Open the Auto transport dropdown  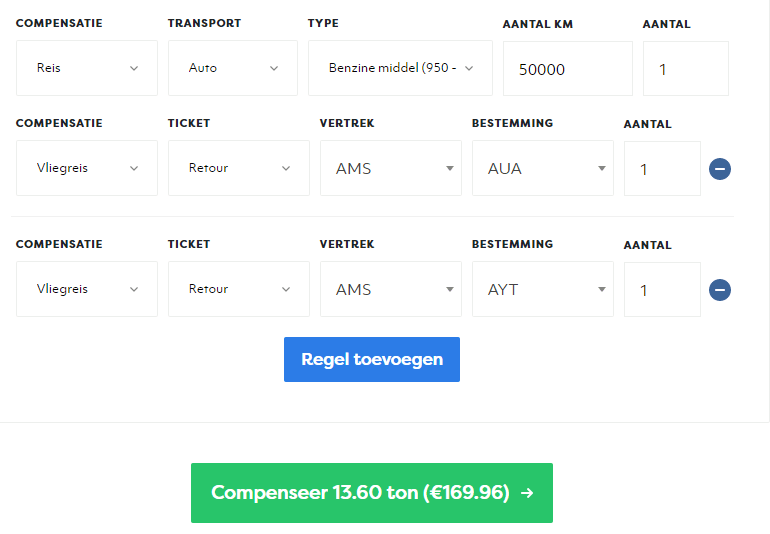click(232, 68)
